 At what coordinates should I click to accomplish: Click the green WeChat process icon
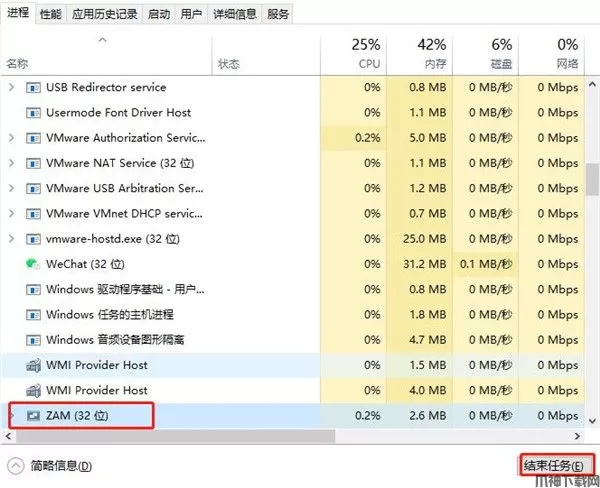point(33,264)
